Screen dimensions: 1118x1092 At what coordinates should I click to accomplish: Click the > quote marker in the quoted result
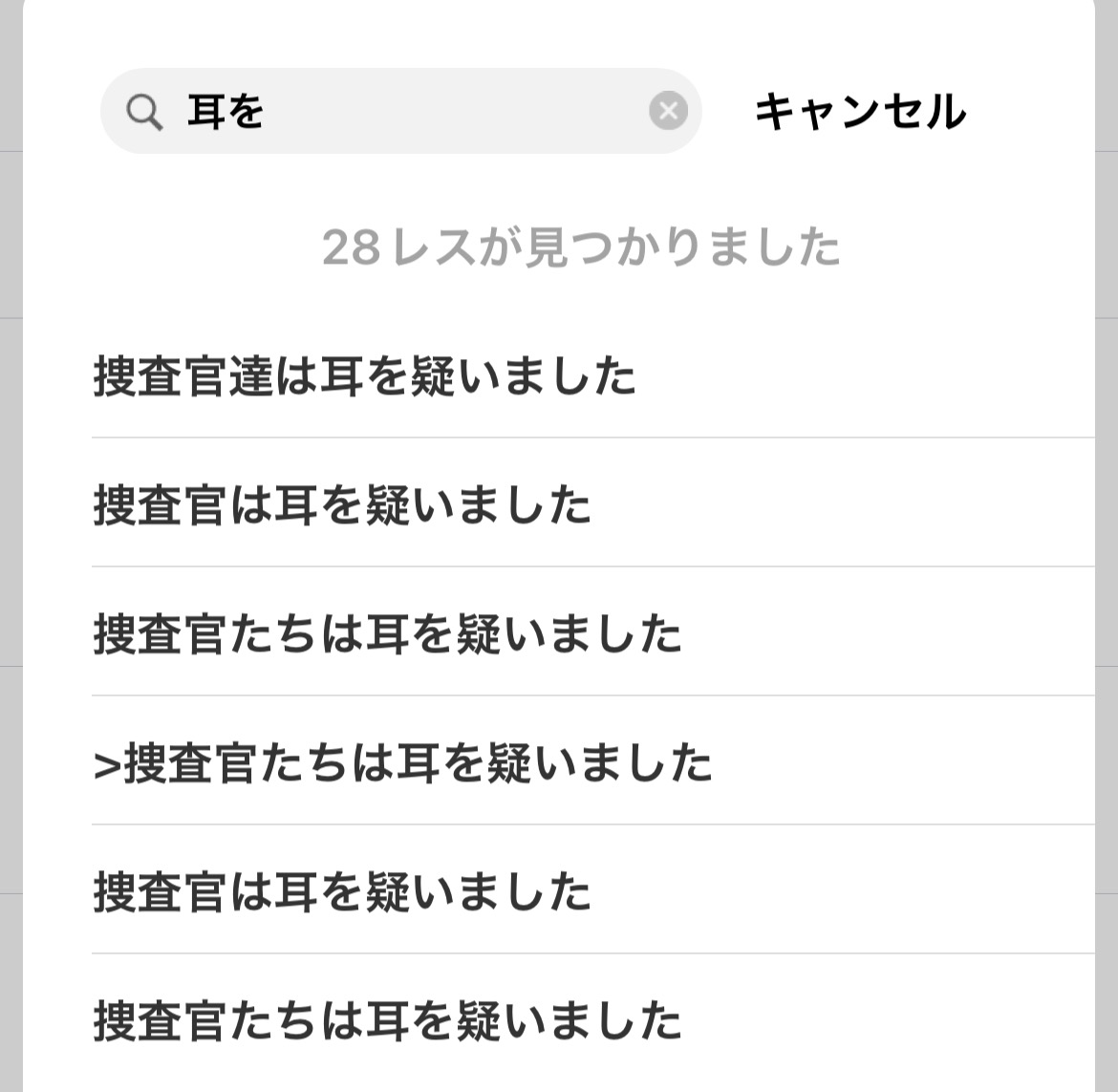(105, 764)
